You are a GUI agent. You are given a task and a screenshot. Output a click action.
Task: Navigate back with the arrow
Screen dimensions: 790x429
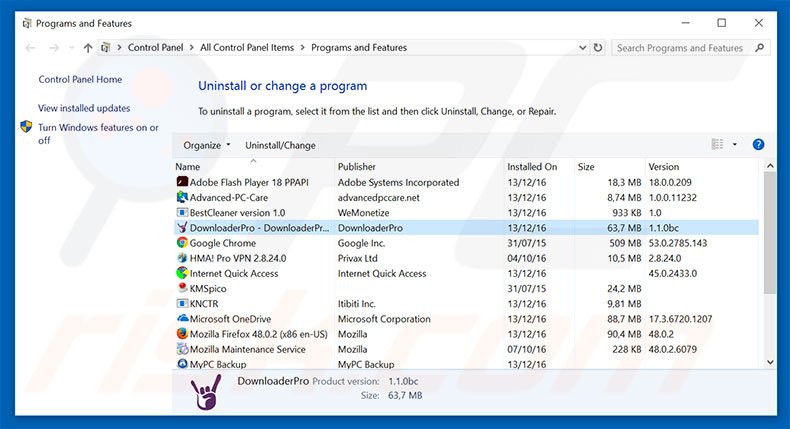click(30, 48)
